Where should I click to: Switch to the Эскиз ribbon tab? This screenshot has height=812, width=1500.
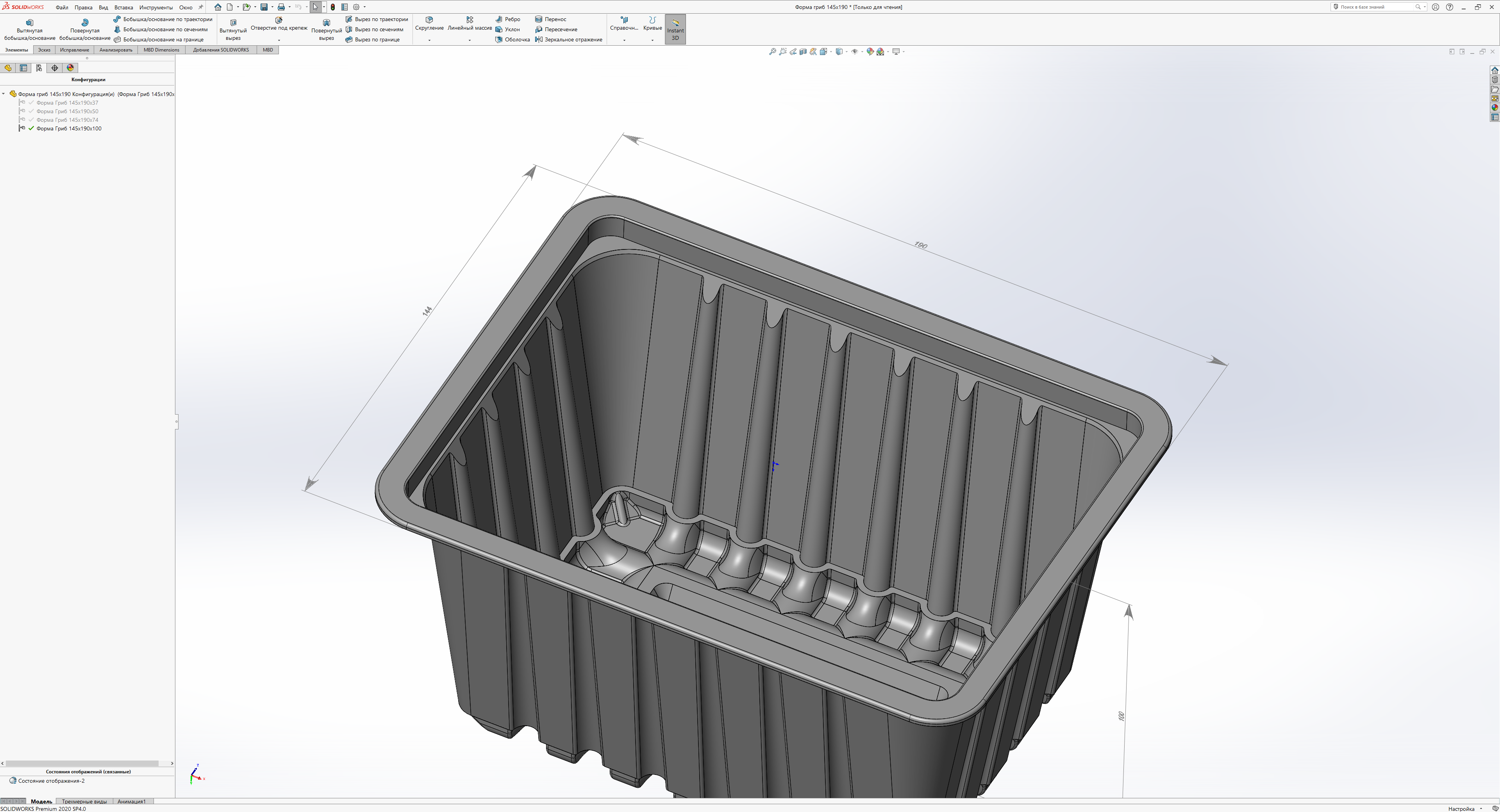coord(44,50)
